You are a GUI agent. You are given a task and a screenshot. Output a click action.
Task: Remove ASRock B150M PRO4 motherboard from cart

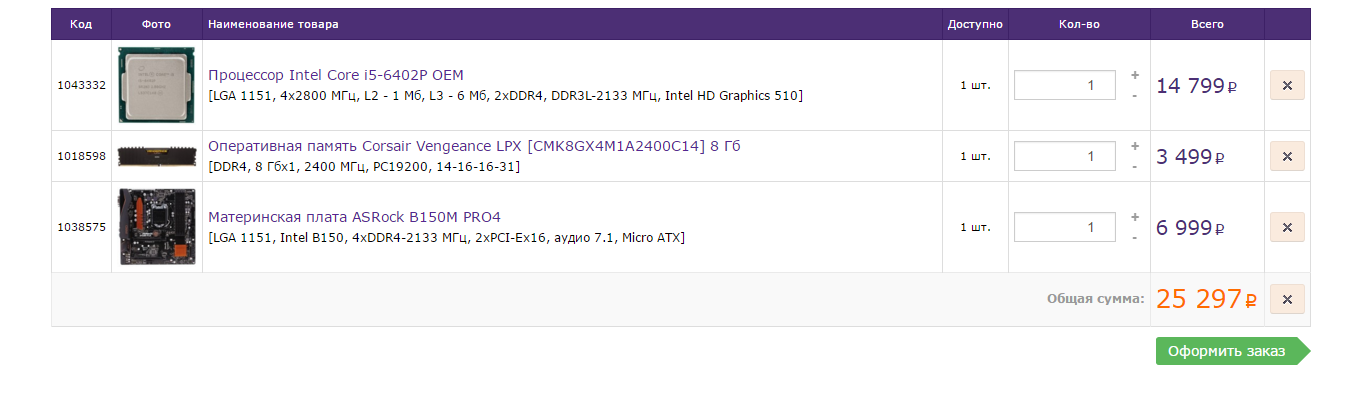pos(1287,227)
